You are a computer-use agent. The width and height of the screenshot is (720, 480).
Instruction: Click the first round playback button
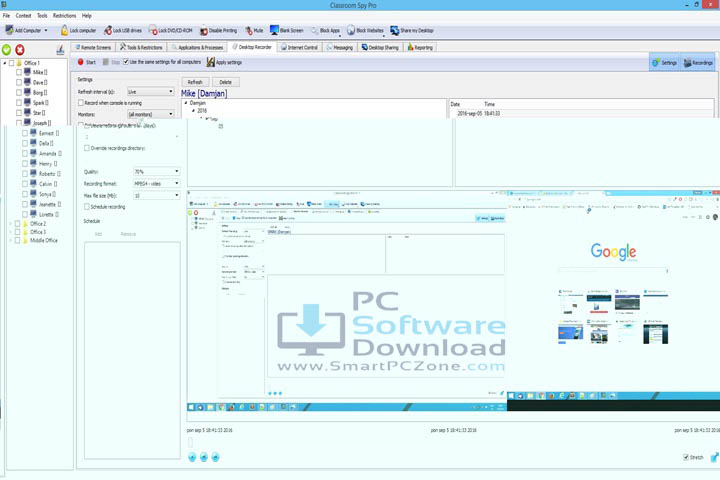pos(192,457)
